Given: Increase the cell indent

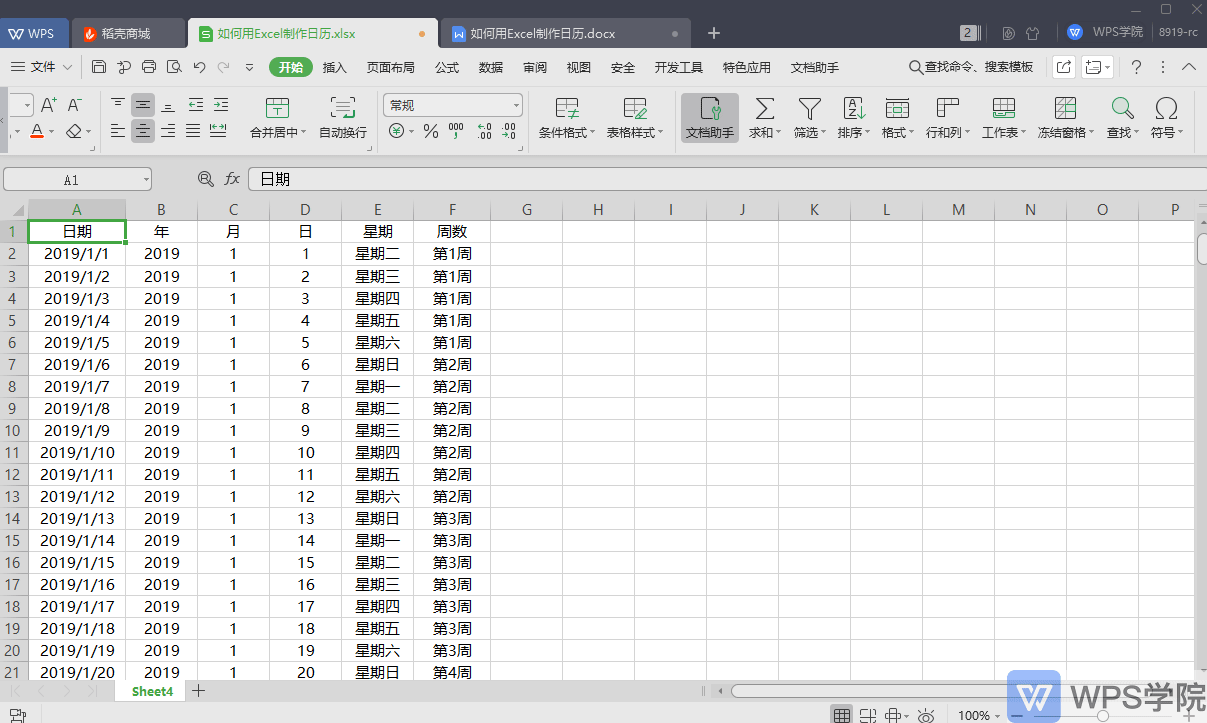Looking at the screenshot, I should click(x=219, y=105).
